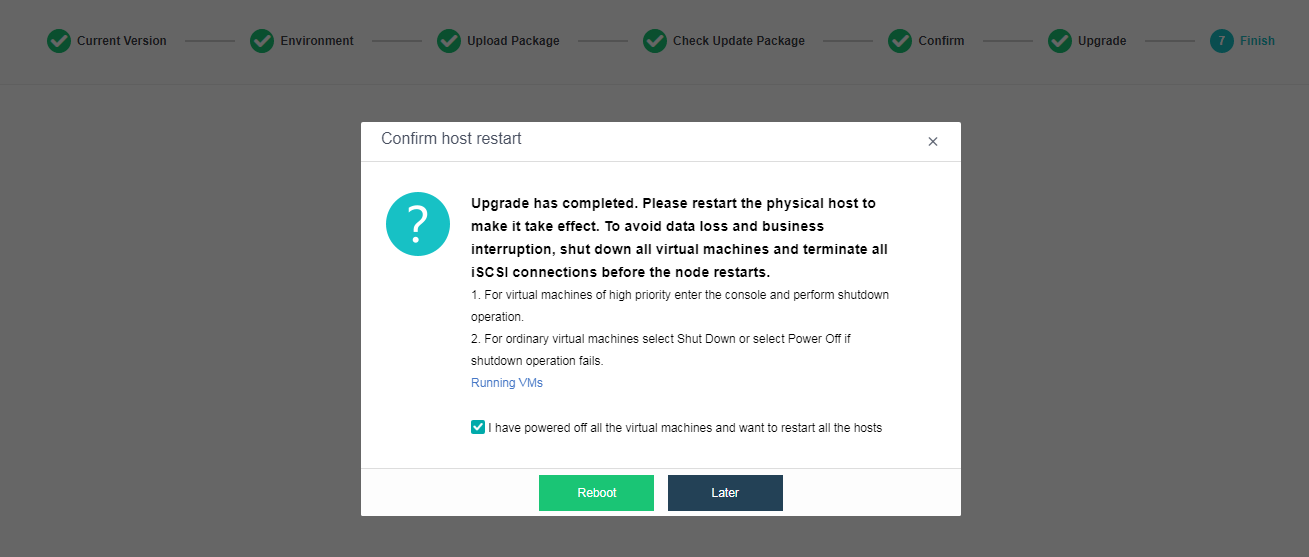1309x557 pixels.
Task: Choose the Later button
Action: pyautogui.click(x=725, y=493)
